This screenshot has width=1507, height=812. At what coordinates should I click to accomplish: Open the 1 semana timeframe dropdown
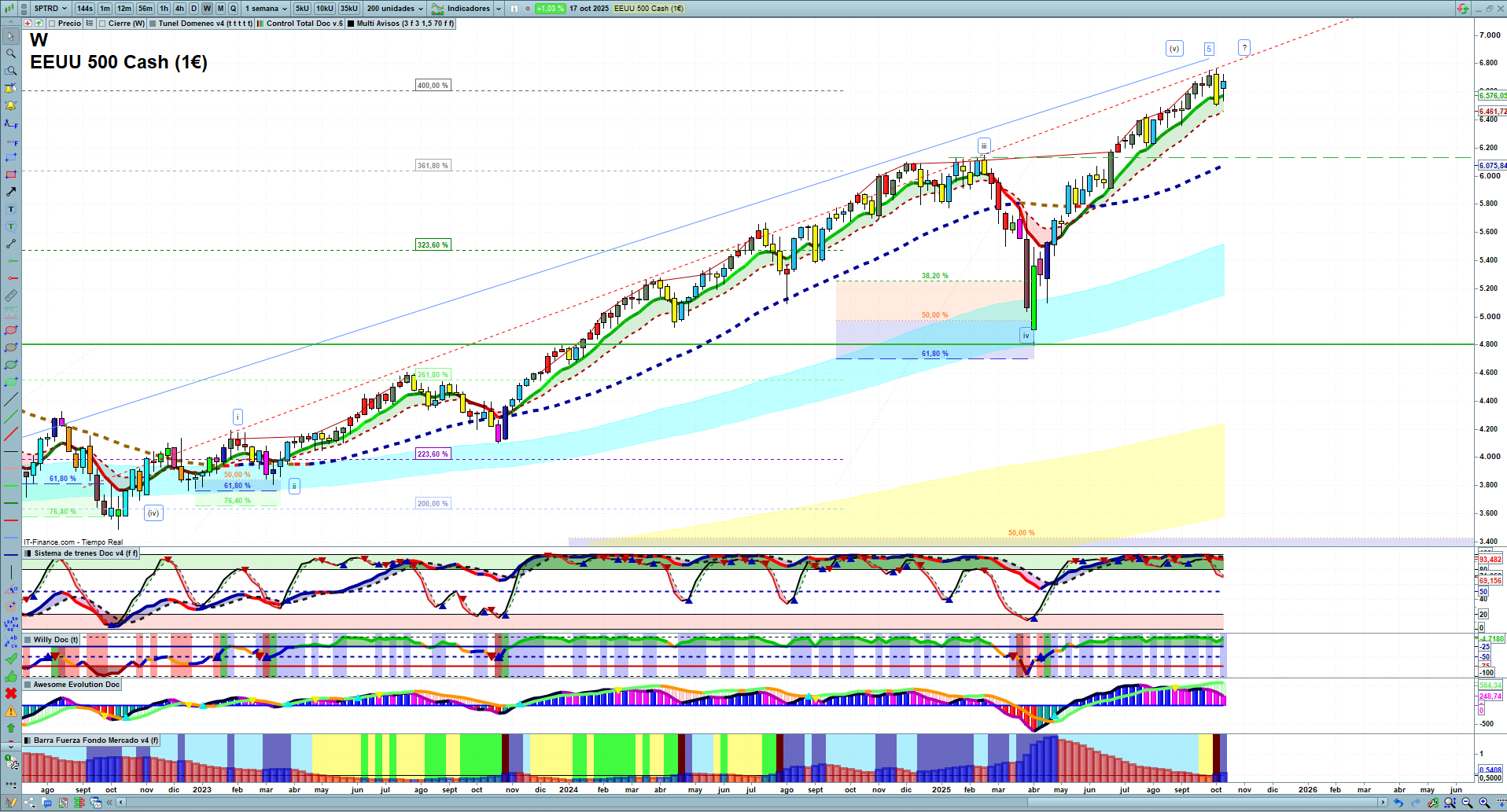[266, 9]
